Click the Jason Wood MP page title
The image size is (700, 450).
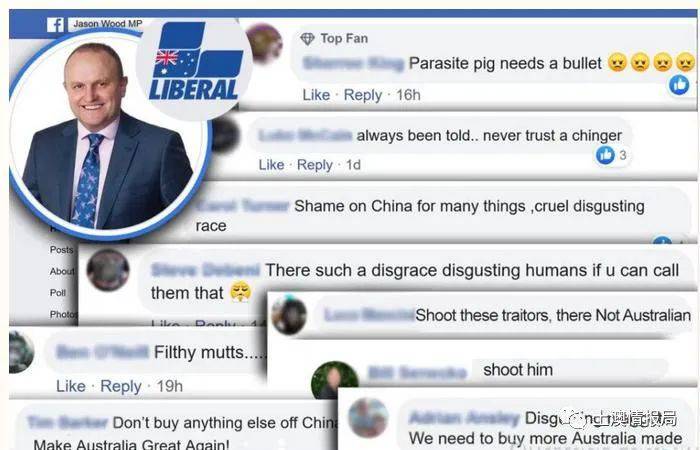click(108, 24)
